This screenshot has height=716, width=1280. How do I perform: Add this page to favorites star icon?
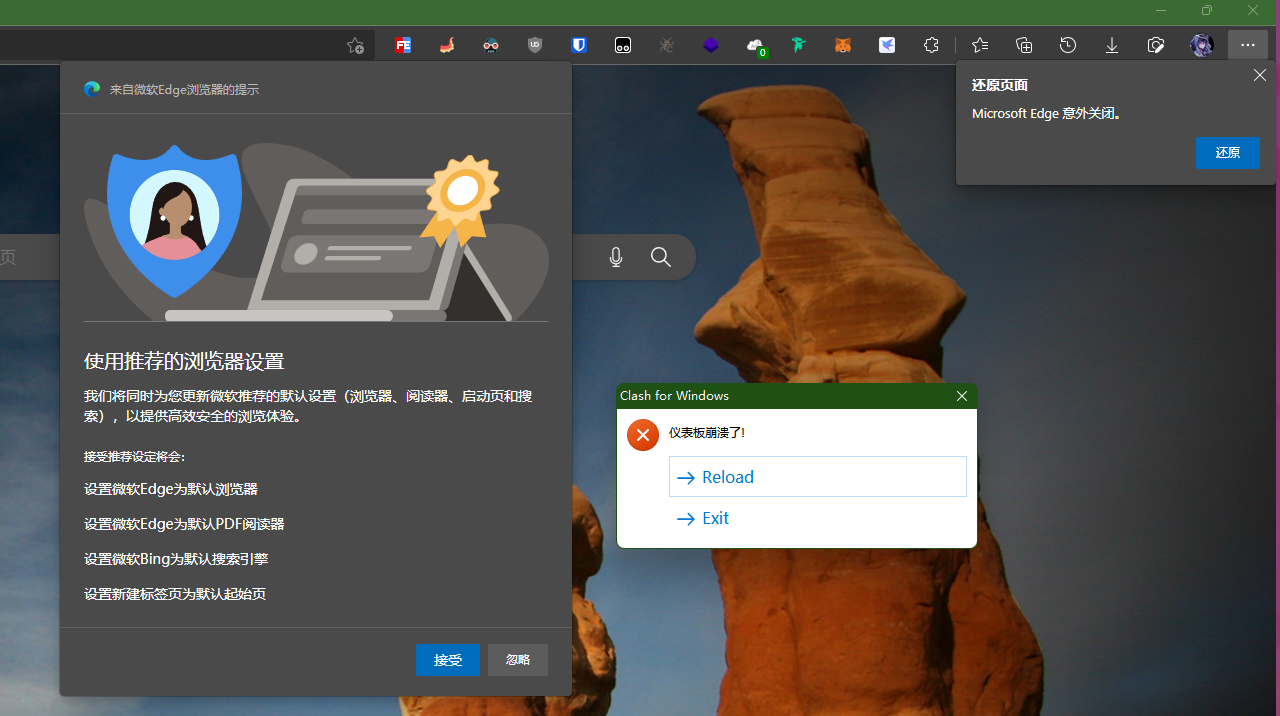(x=355, y=45)
